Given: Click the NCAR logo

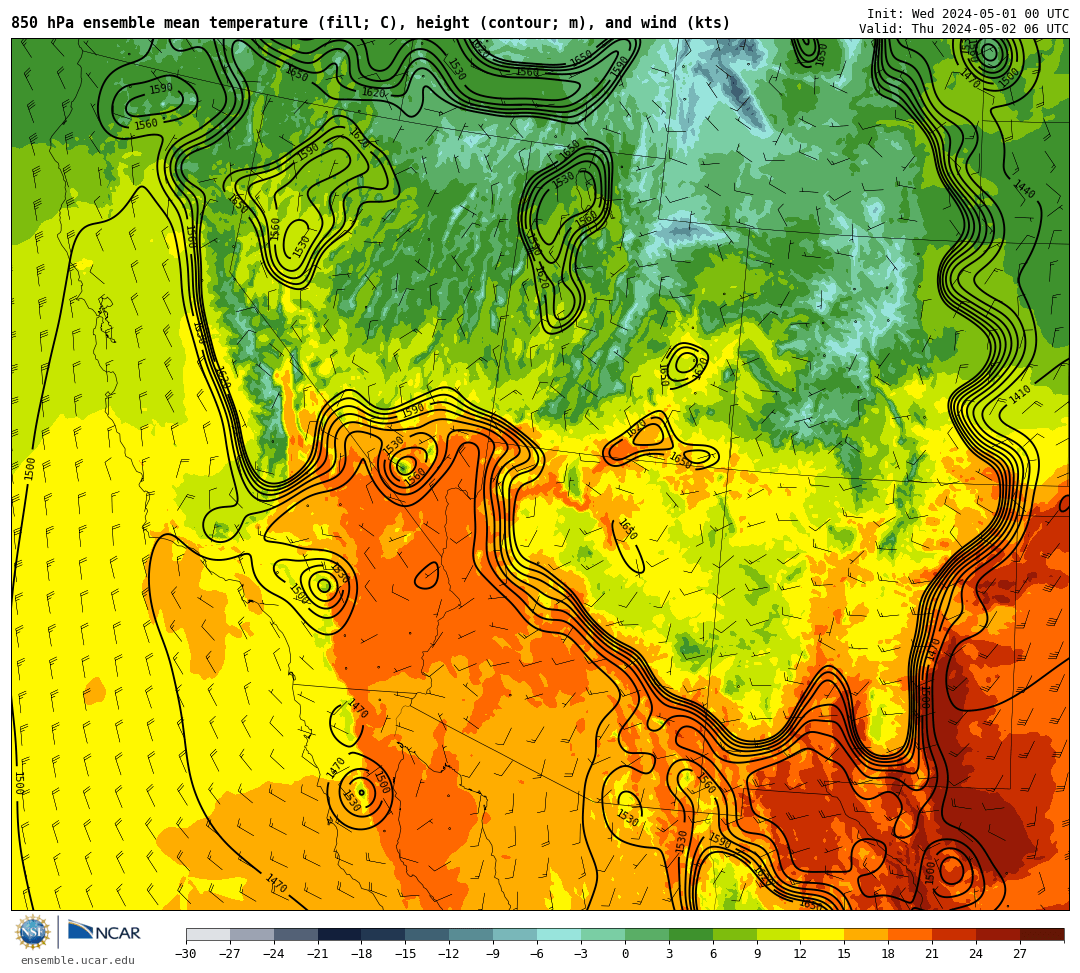Looking at the screenshot, I should pos(104,933).
